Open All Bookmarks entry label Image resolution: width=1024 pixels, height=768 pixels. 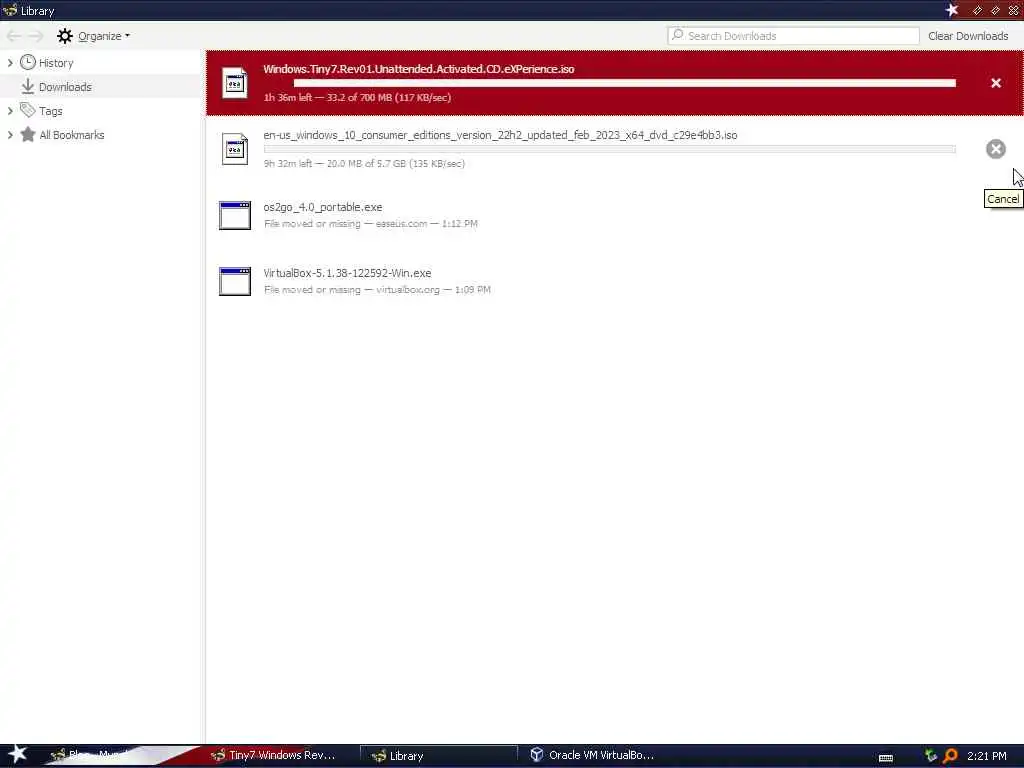click(x=72, y=135)
